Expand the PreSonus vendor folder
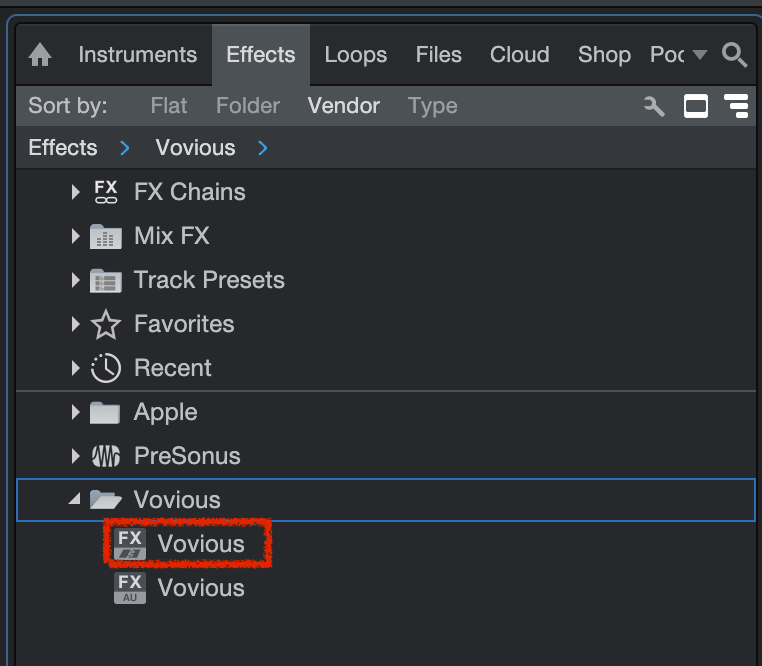762x666 pixels. coord(75,456)
